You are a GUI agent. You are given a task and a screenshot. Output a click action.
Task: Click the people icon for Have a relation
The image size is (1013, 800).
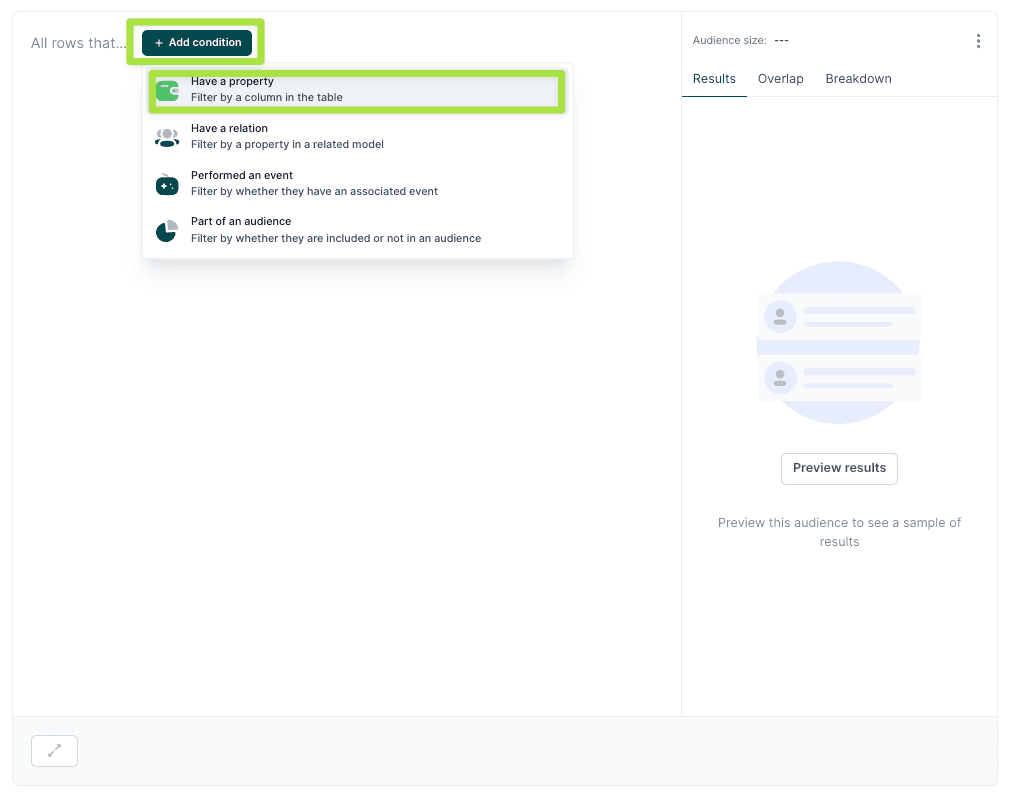[167, 137]
